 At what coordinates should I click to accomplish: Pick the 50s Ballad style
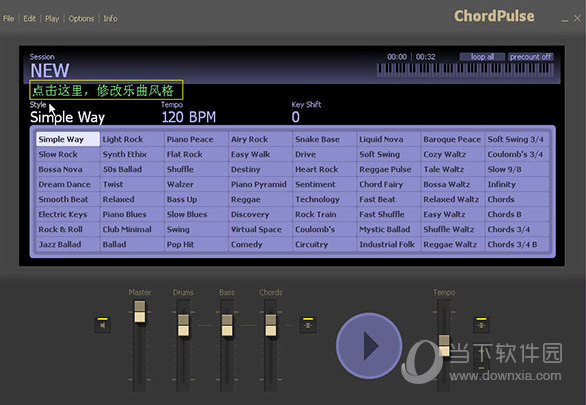[x=132, y=169]
